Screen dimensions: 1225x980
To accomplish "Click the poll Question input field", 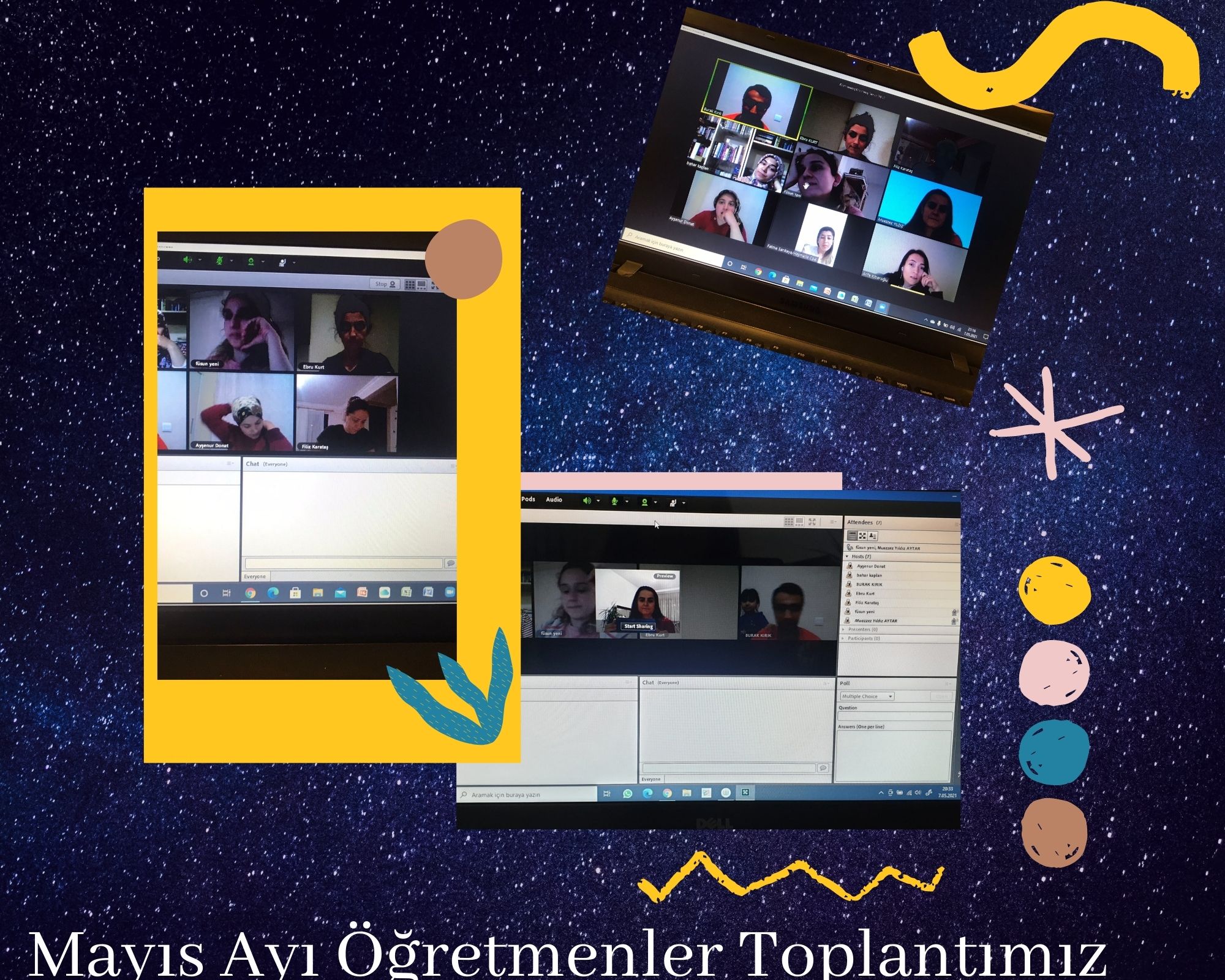I will [894, 716].
